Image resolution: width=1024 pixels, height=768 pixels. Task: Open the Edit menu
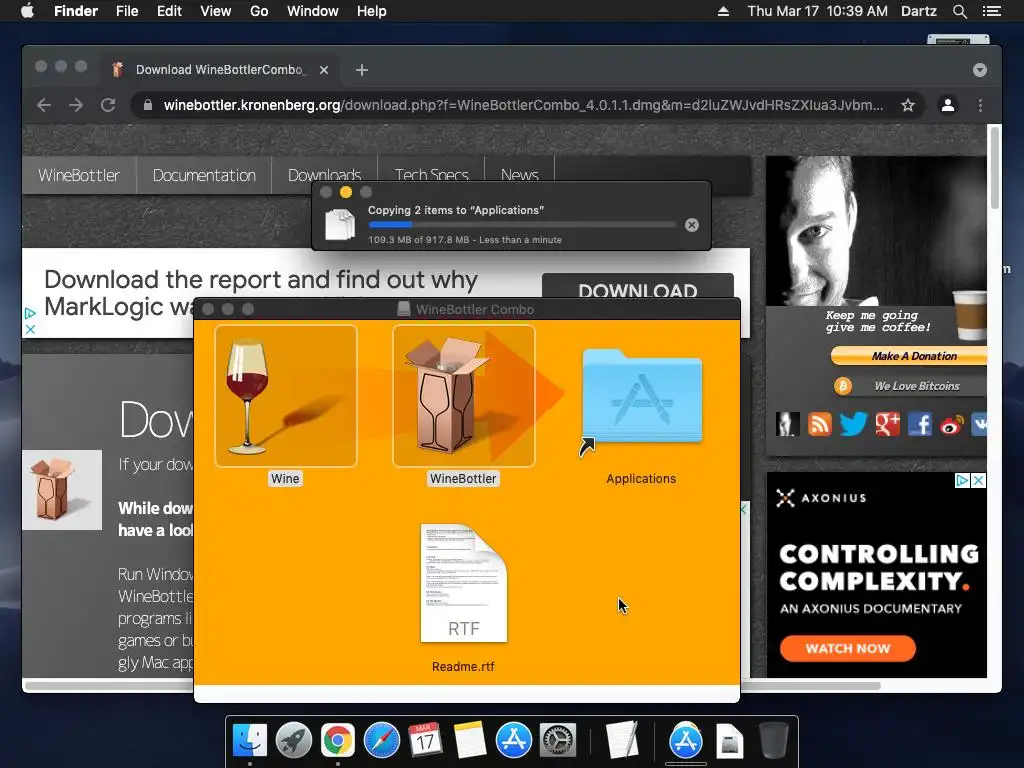tap(169, 11)
